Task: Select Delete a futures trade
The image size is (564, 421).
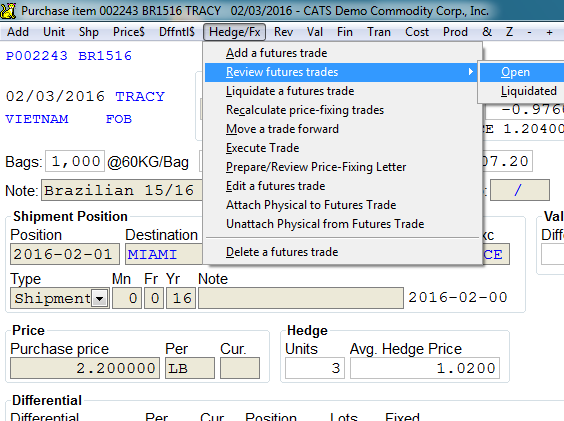Action: (341, 252)
